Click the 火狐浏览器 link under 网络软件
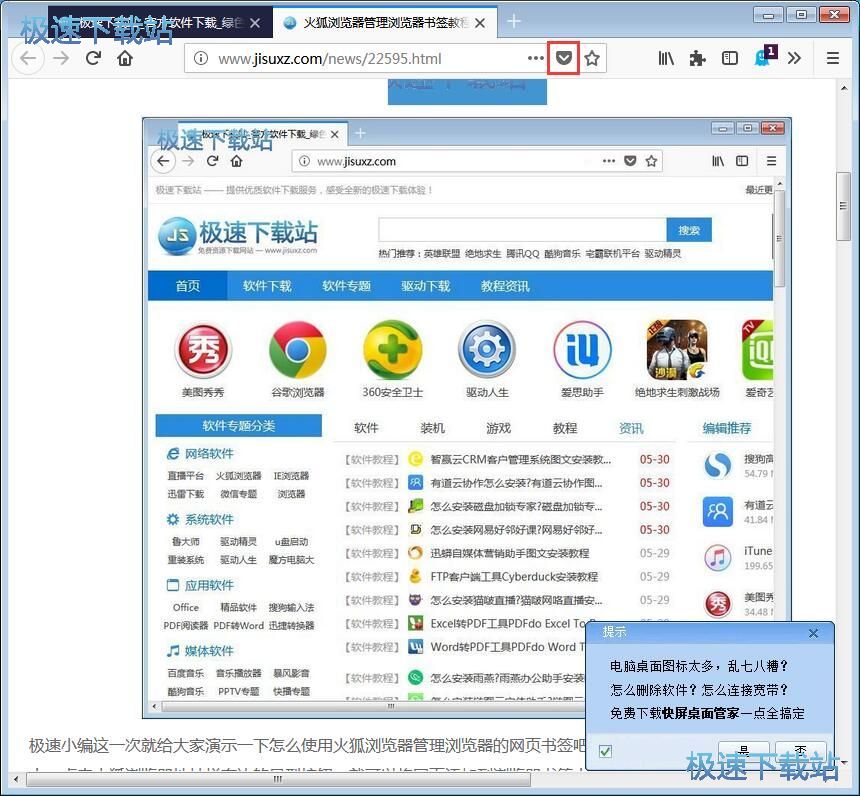860x796 pixels. click(x=238, y=476)
